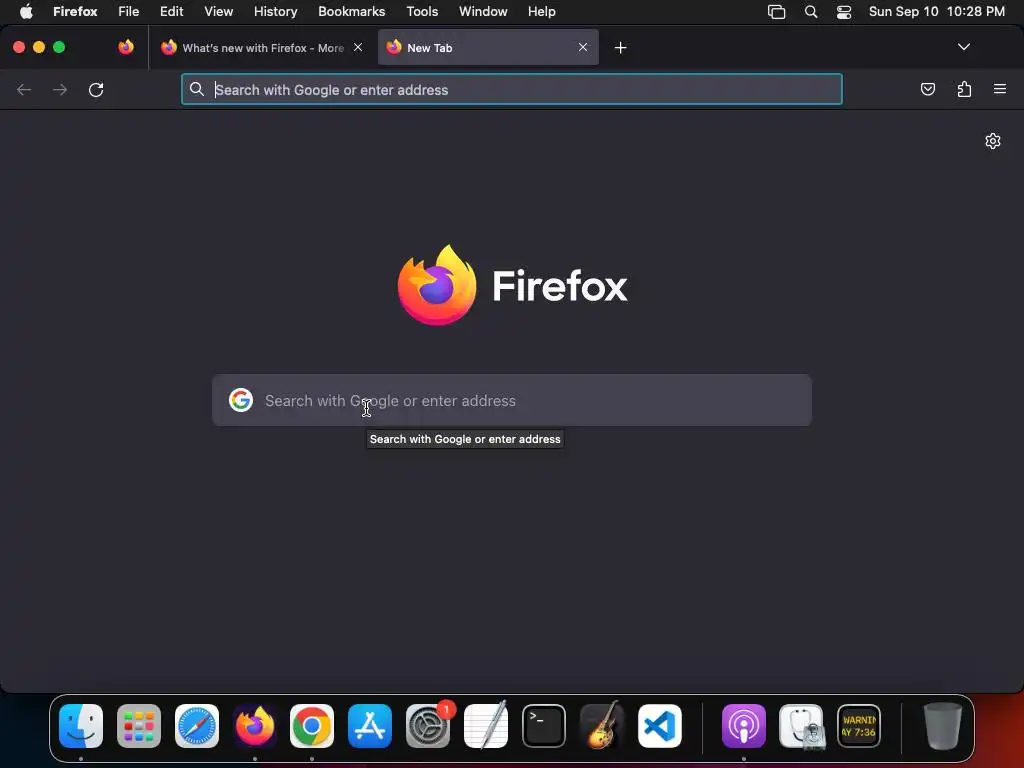Launch Visual Studio Code from Dock

click(x=660, y=726)
